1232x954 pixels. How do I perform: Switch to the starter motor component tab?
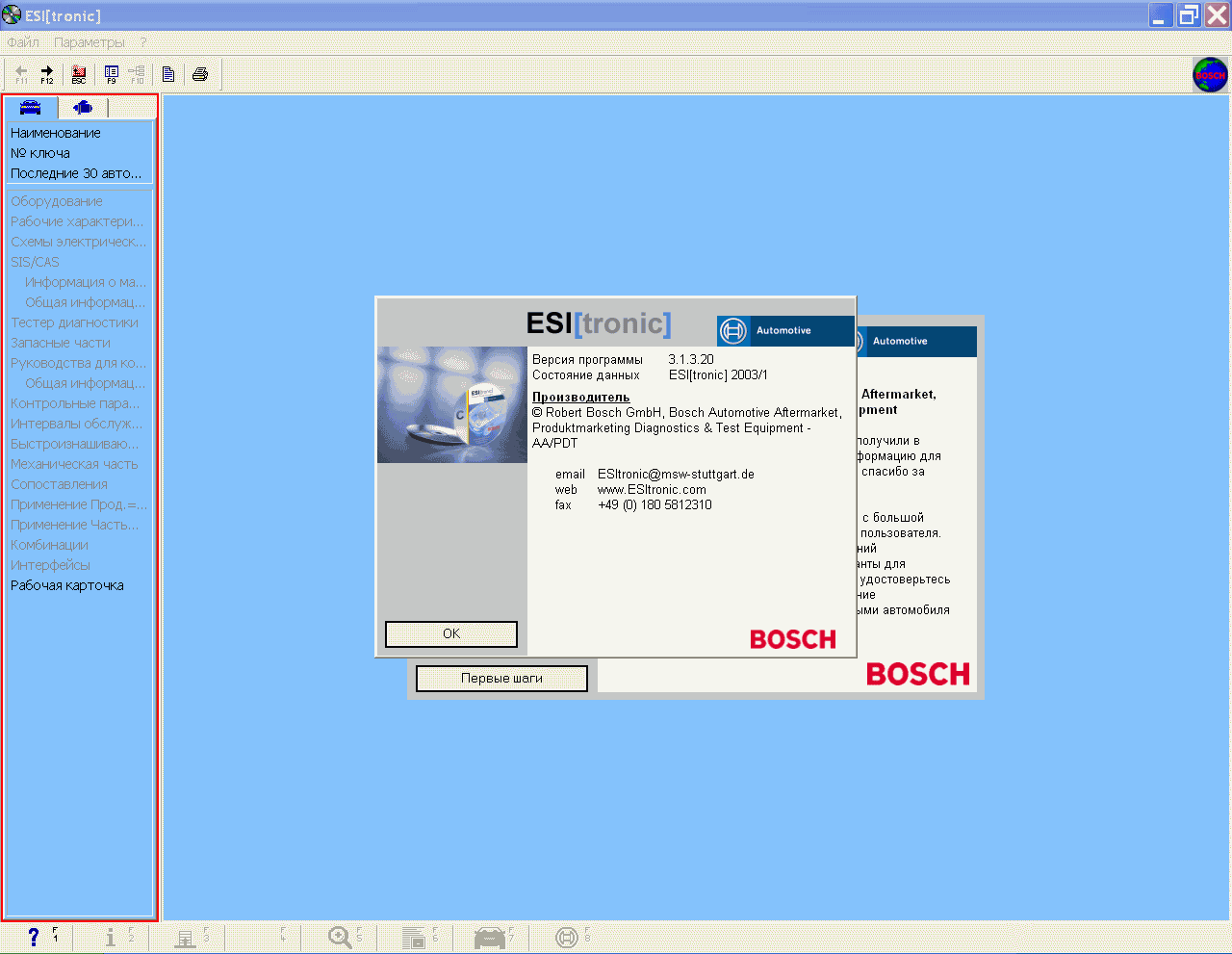pos(83,107)
